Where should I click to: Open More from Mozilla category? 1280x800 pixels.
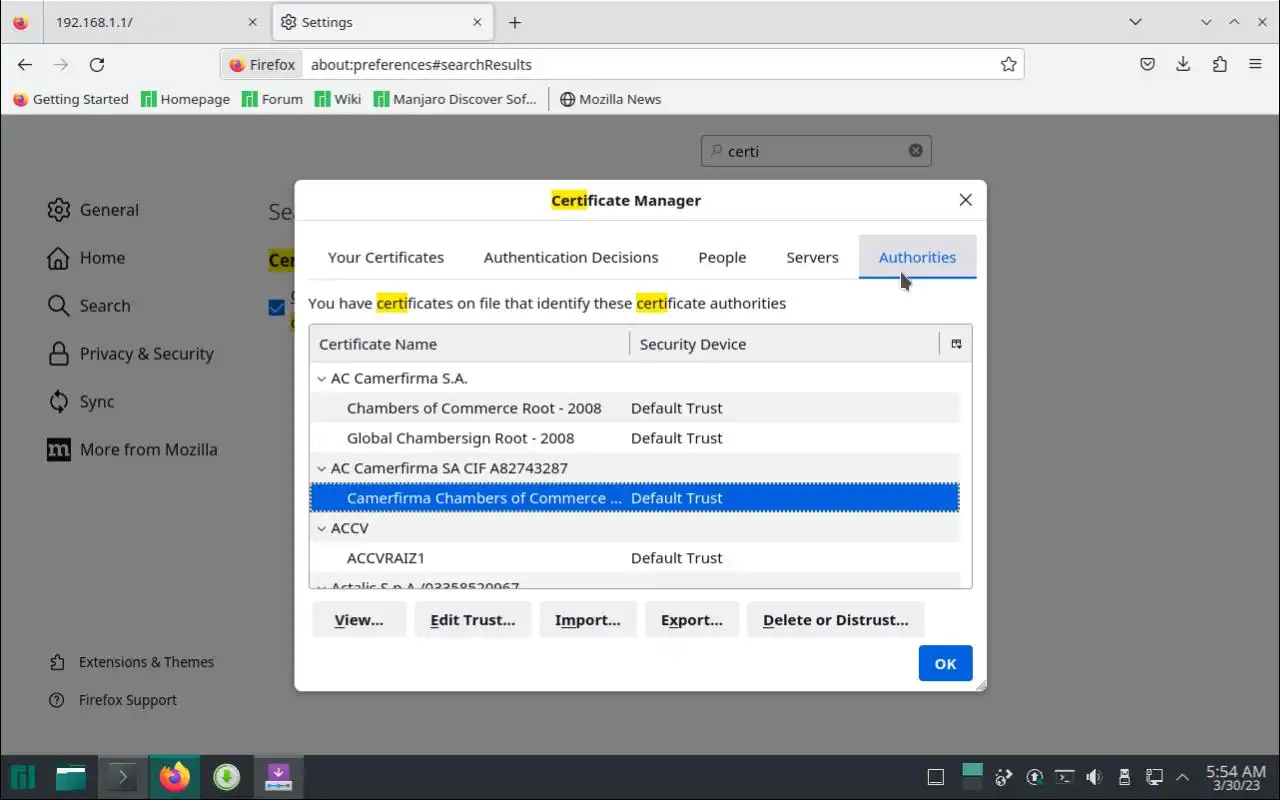pos(132,450)
